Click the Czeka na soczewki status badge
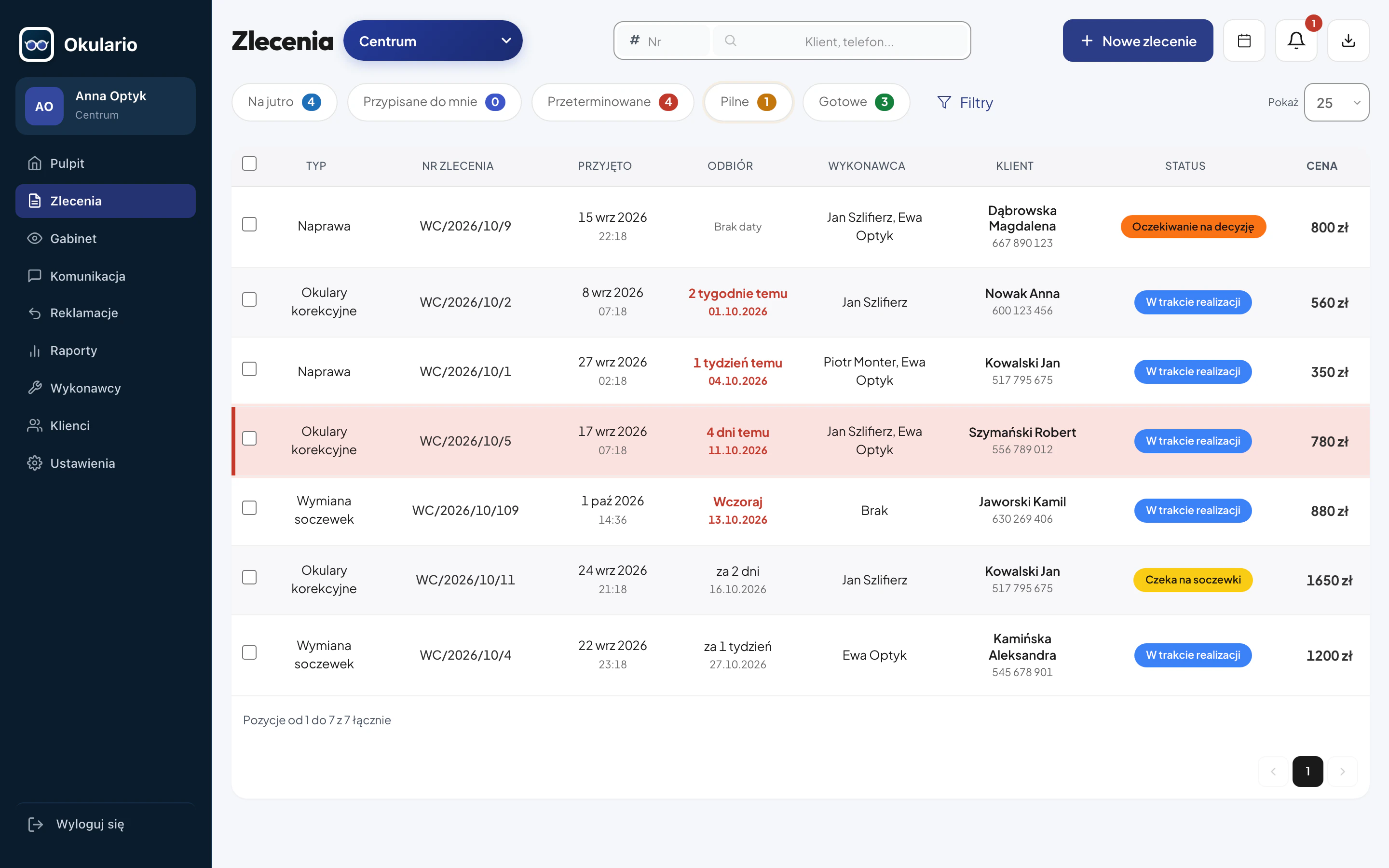 click(1193, 580)
